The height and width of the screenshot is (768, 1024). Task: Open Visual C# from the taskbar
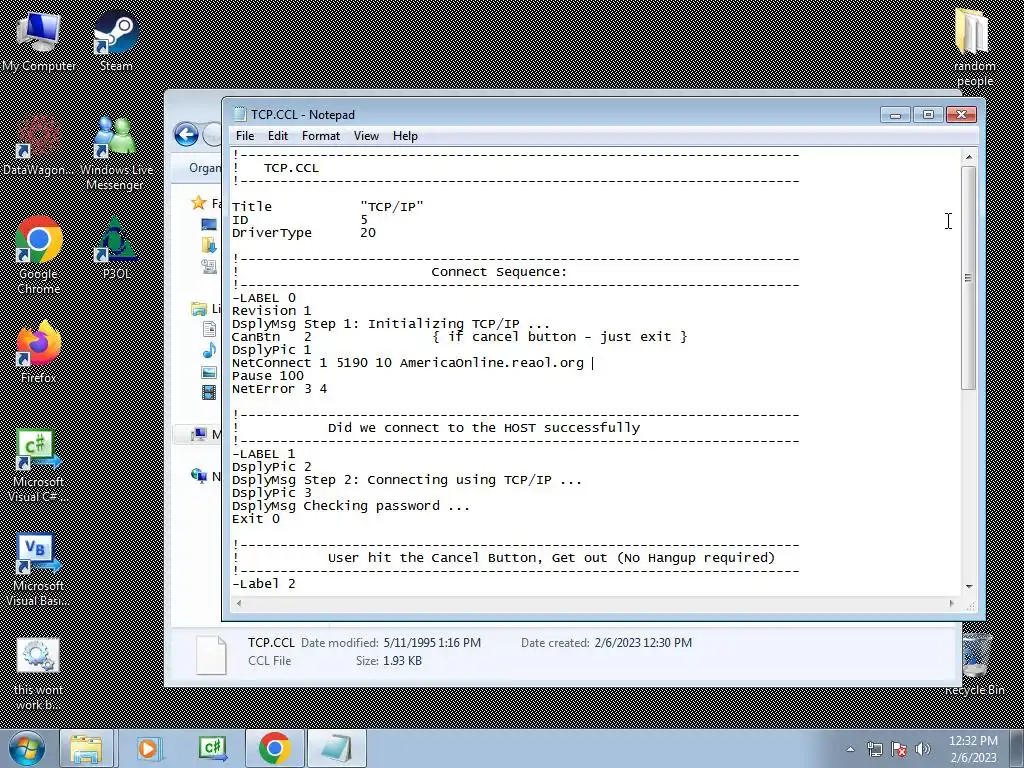point(212,748)
